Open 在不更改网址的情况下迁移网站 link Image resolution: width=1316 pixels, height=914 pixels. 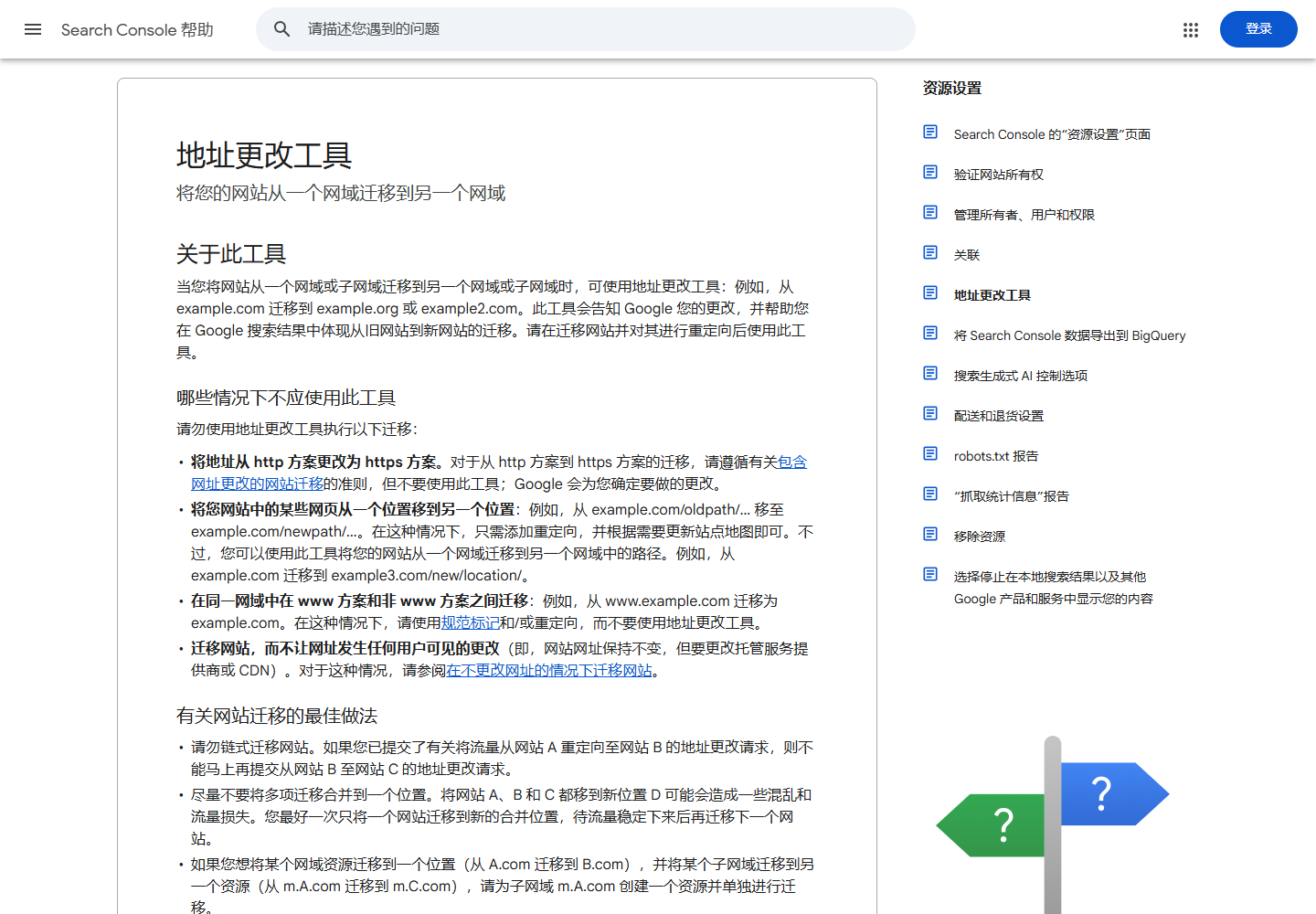pos(549,671)
